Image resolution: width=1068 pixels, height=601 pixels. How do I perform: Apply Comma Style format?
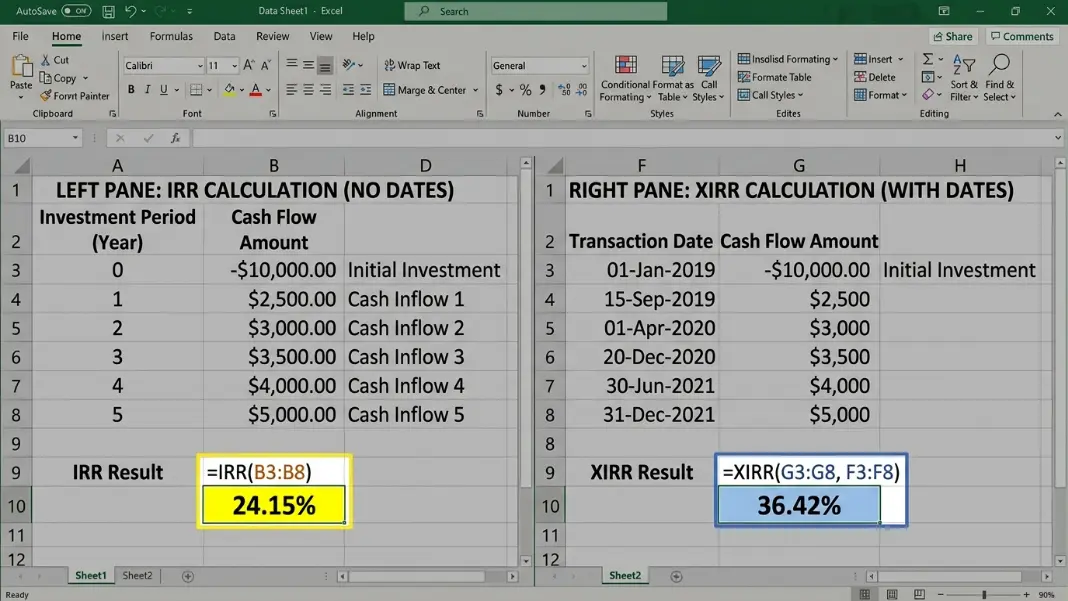(542, 90)
